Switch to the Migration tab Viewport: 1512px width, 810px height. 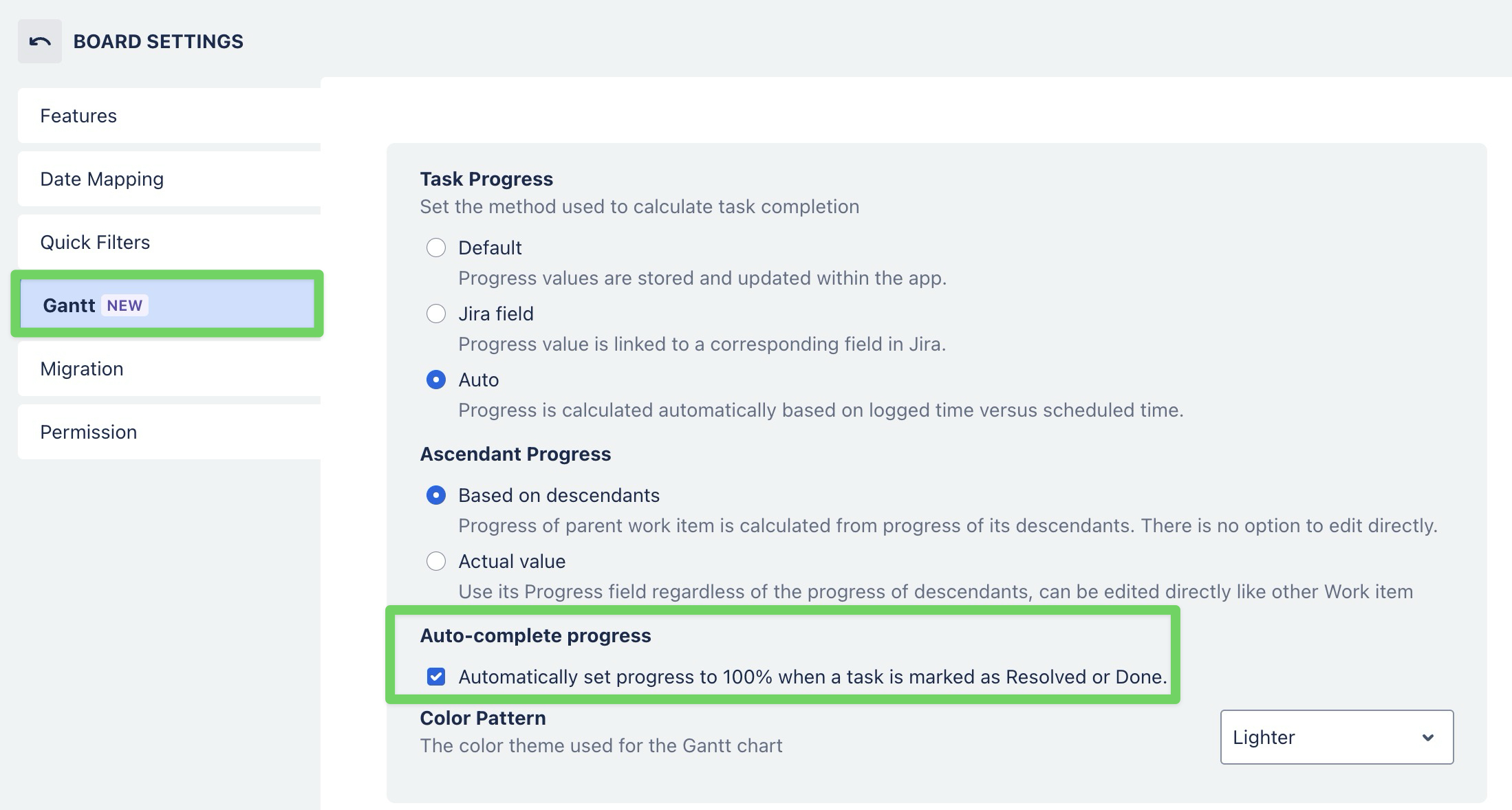[x=169, y=369]
